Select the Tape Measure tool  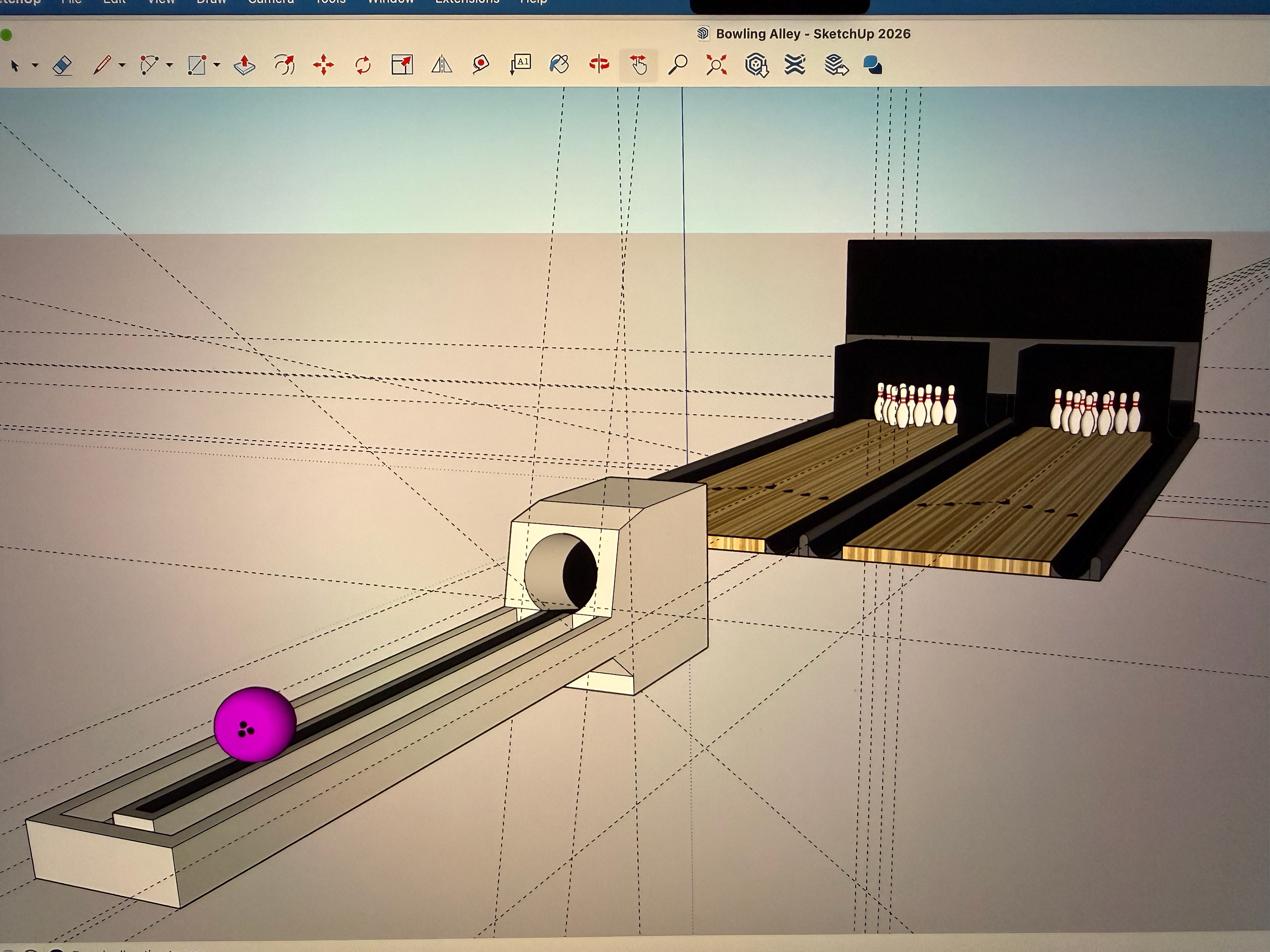[481, 64]
